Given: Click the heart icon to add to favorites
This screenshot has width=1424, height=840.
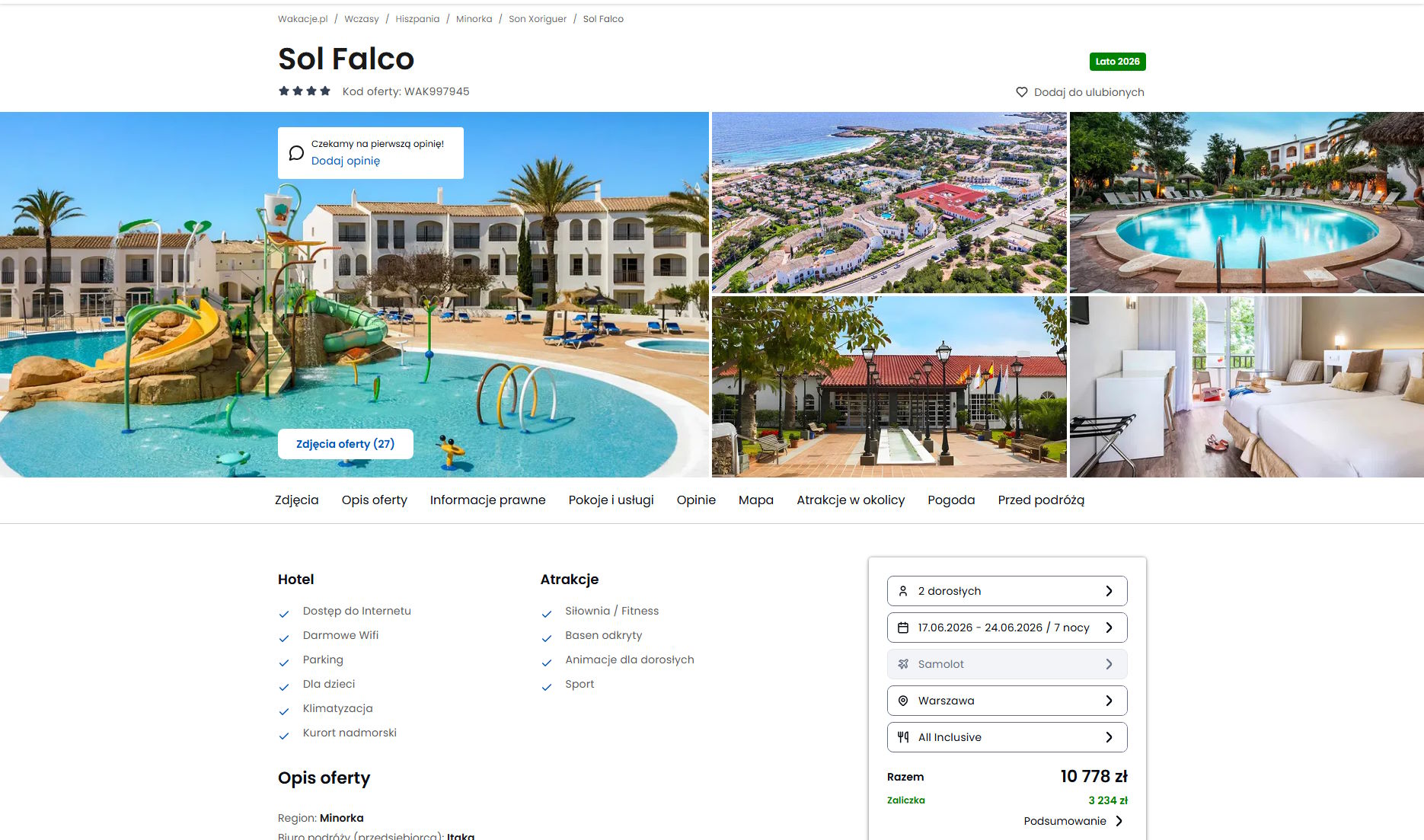Looking at the screenshot, I should click(x=1022, y=92).
